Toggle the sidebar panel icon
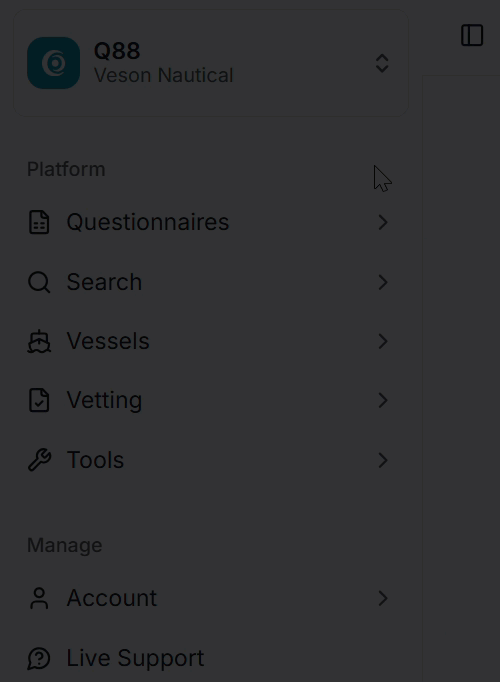 coord(472,35)
